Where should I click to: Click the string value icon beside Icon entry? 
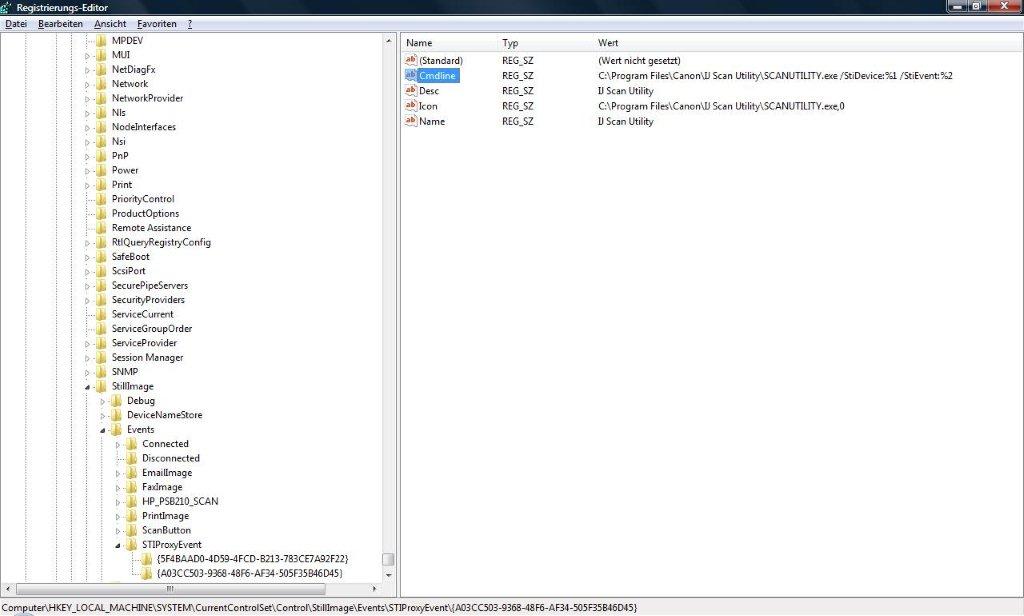coord(409,106)
